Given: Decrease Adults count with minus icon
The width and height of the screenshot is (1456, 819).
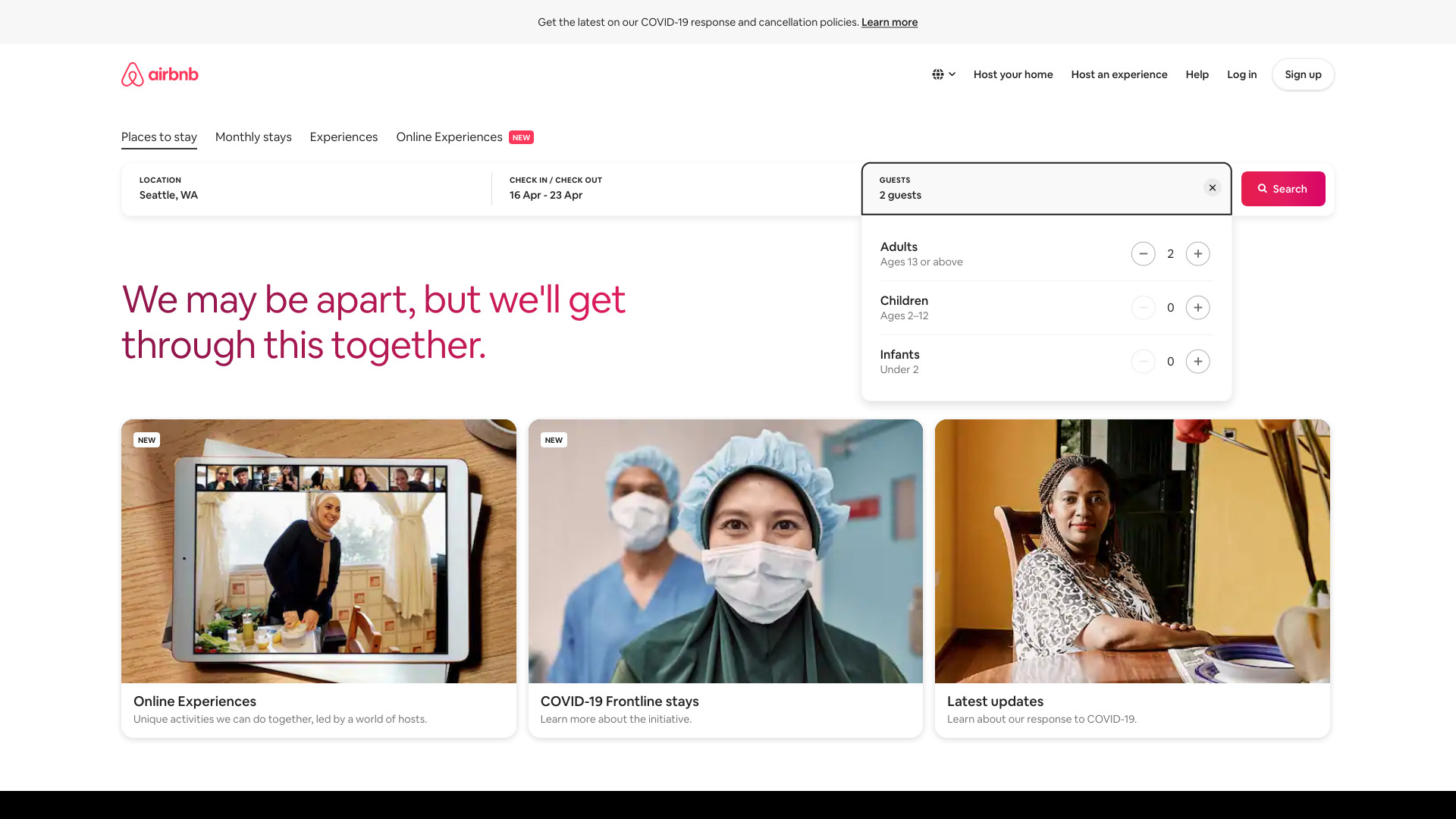Looking at the screenshot, I should click(1143, 254).
